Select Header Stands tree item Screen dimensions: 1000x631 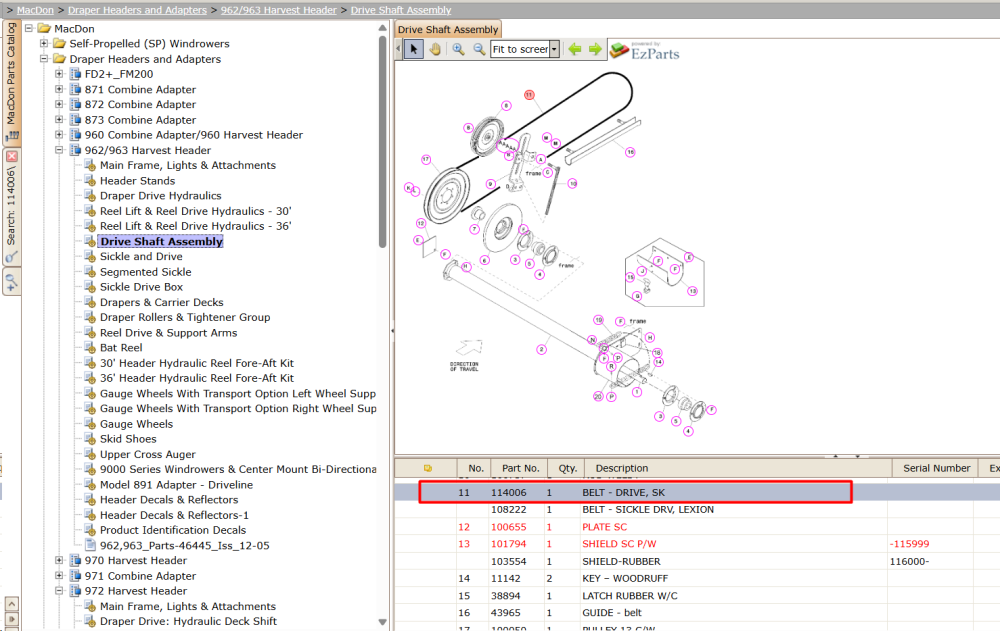[x=137, y=181]
